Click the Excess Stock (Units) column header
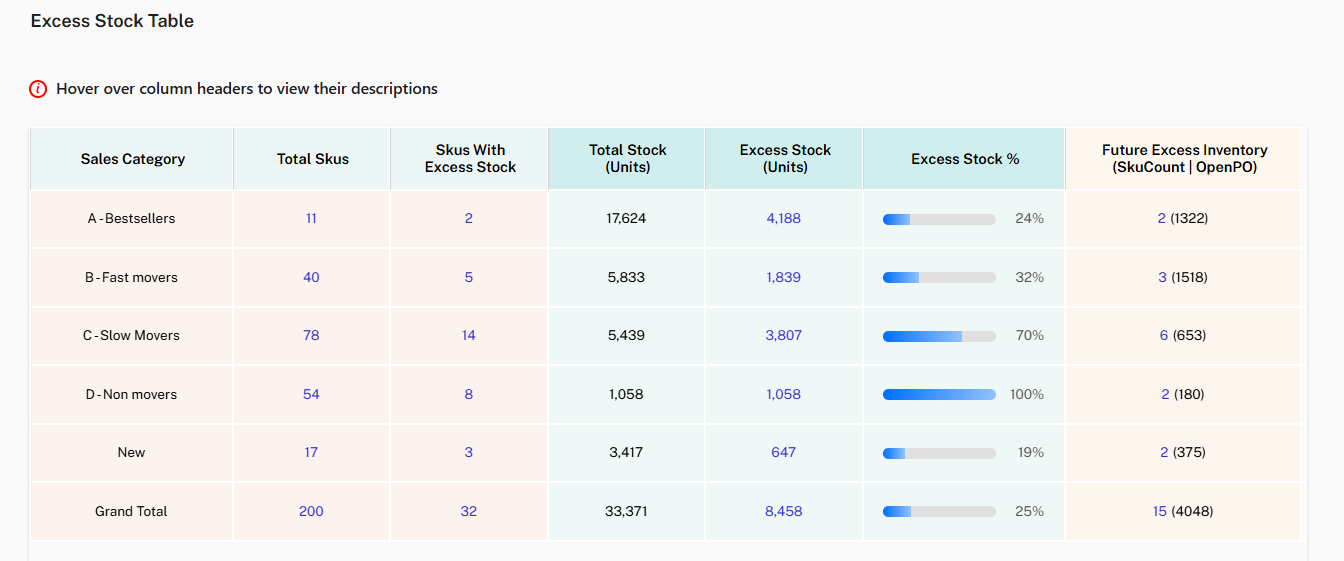The height and width of the screenshot is (561, 1344). coord(785,158)
